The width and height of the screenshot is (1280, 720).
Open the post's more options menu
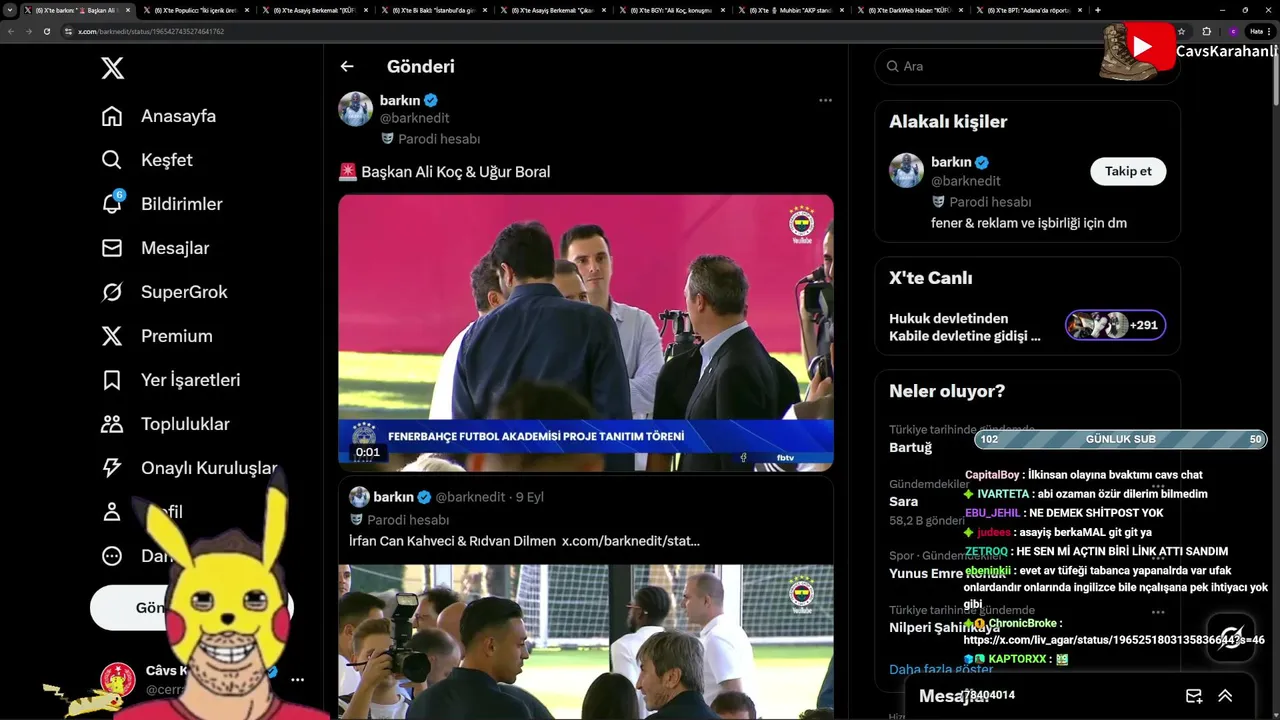pos(825,100)
